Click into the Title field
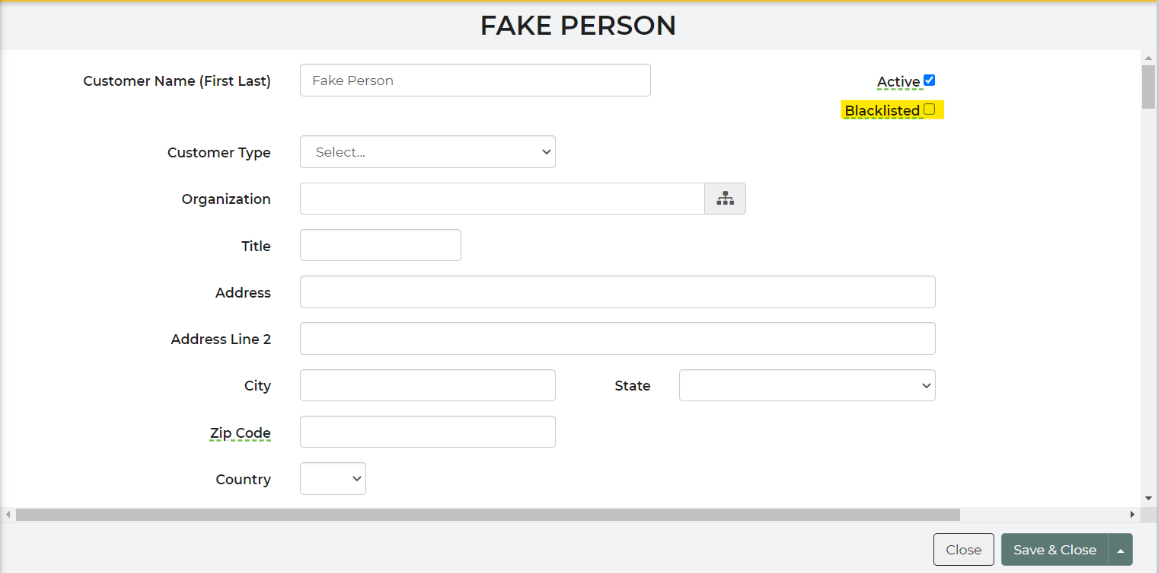The image size is (1159, 573). pyautogui.click(x=381, y=245)
